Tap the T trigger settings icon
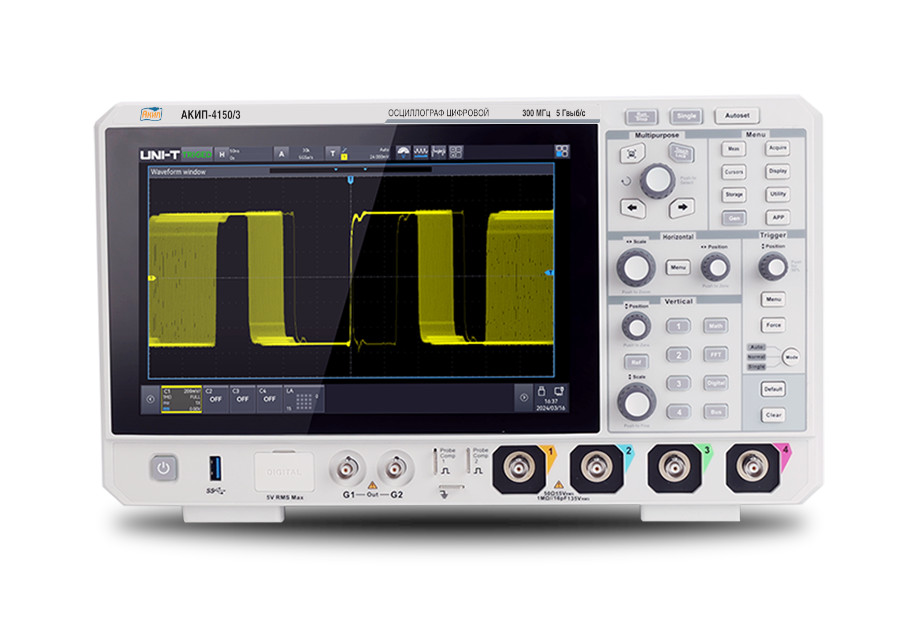911x620 pixels. click(333, 154)
